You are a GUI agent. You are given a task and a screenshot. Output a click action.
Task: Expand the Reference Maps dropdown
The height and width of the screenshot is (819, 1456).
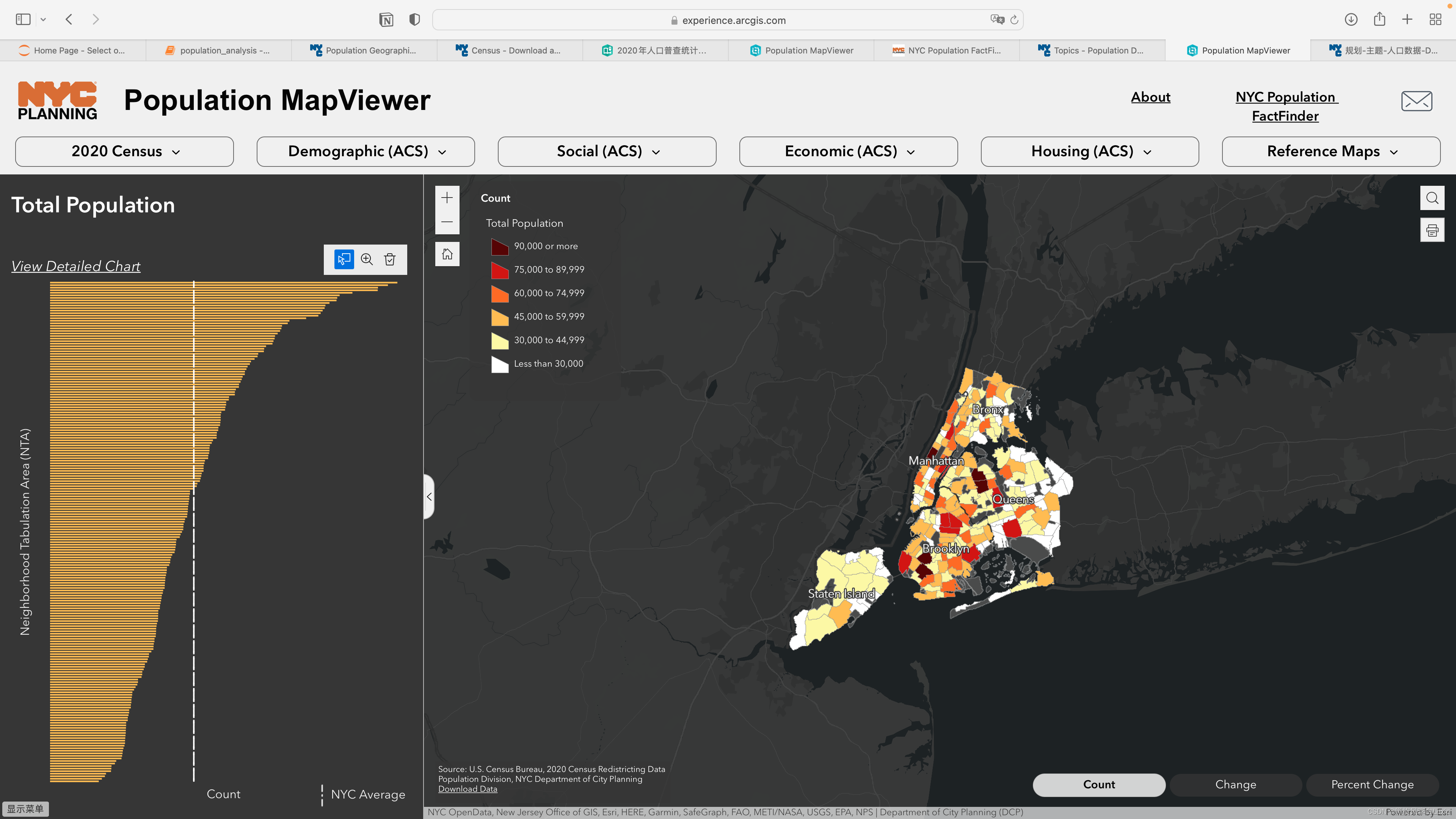click(1330, 152)
